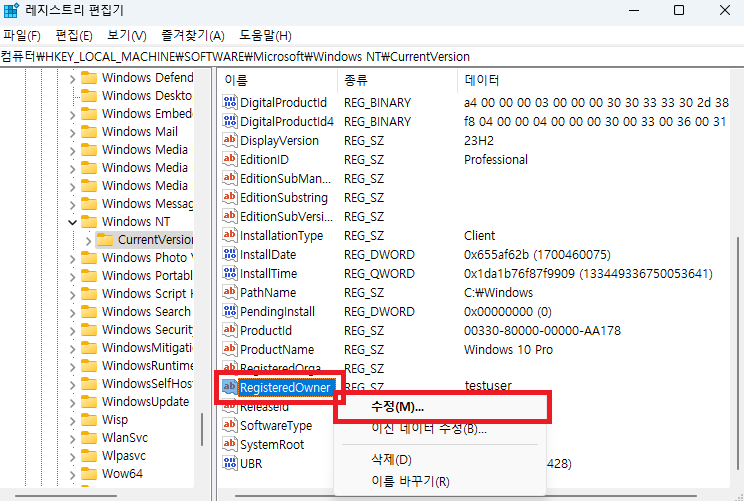This screenshot has width=744, height=501.
Task: Click the ProductId string value icon
Action: [x=230, y=330]
